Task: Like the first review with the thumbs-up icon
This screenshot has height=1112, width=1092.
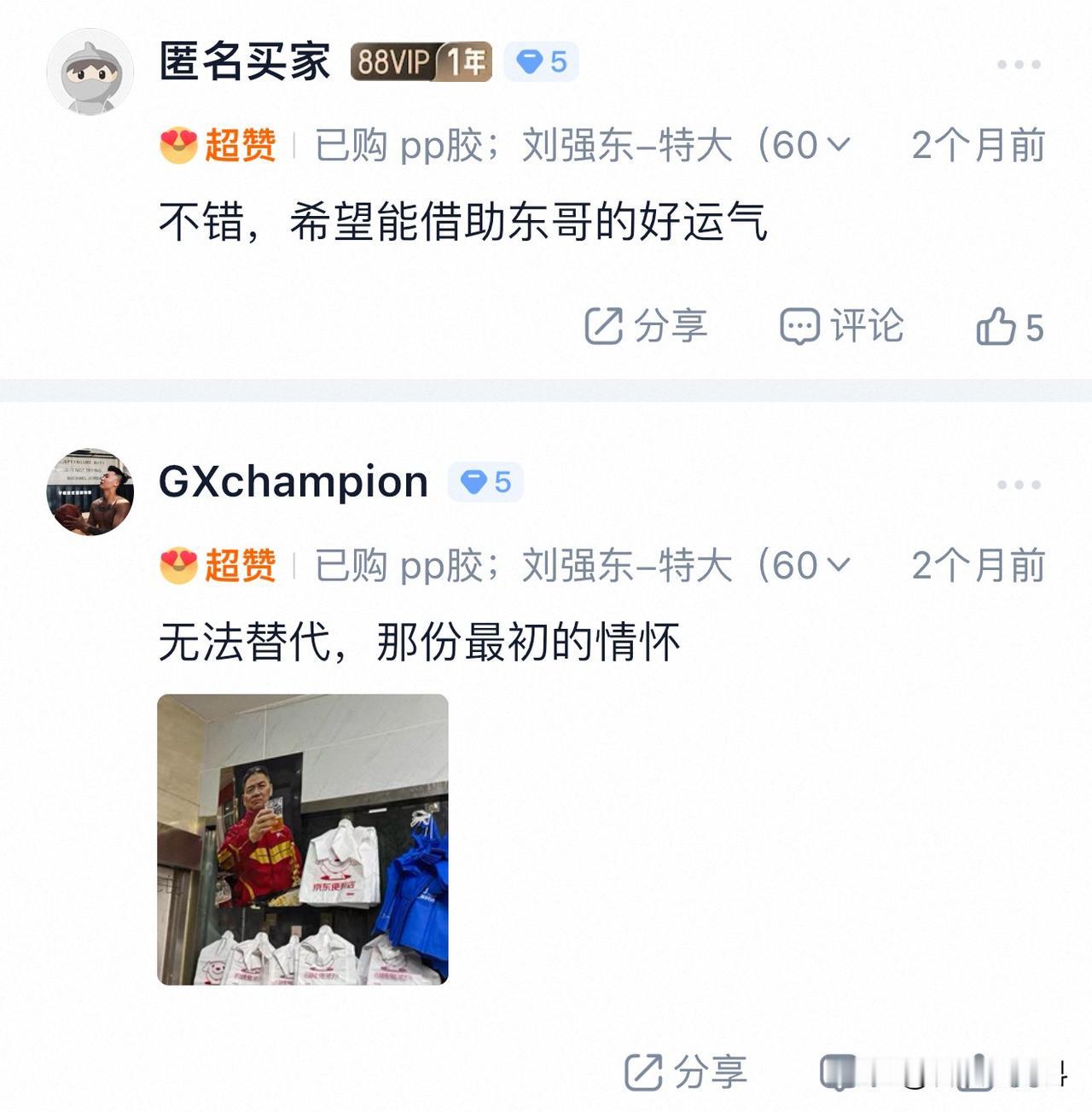Action: coord(996,326)
